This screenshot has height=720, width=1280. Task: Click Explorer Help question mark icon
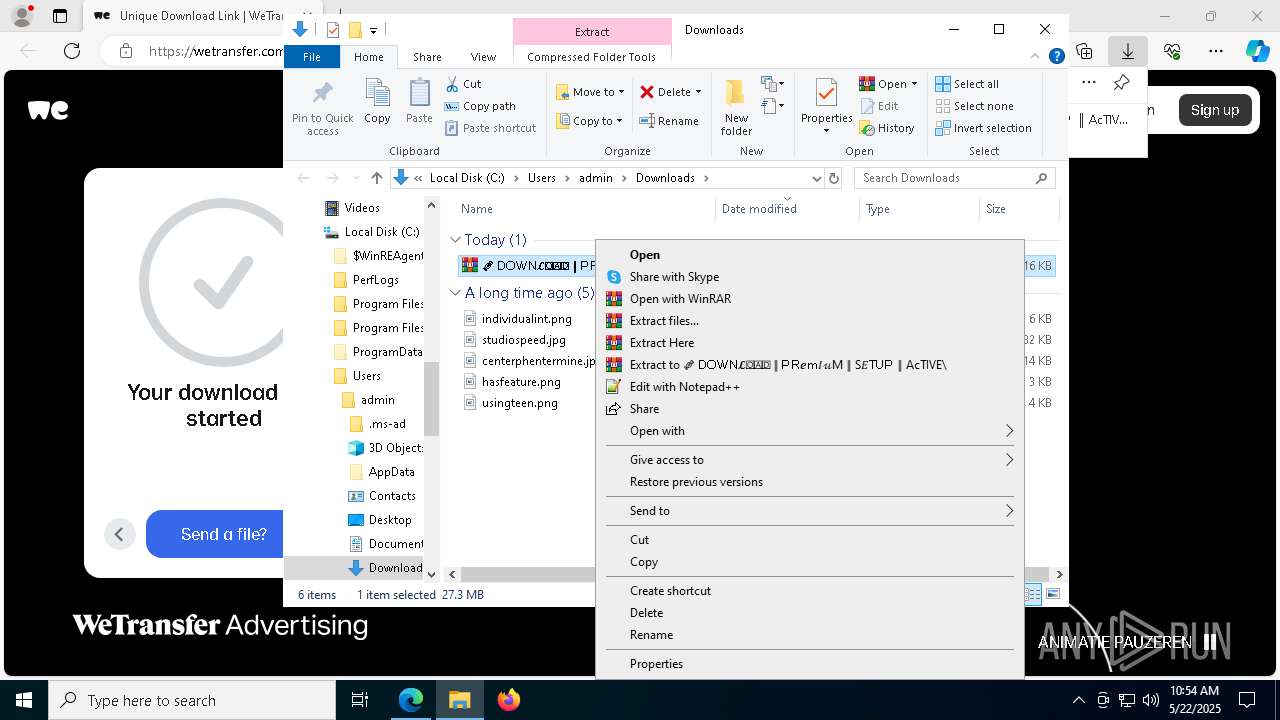1056,57
